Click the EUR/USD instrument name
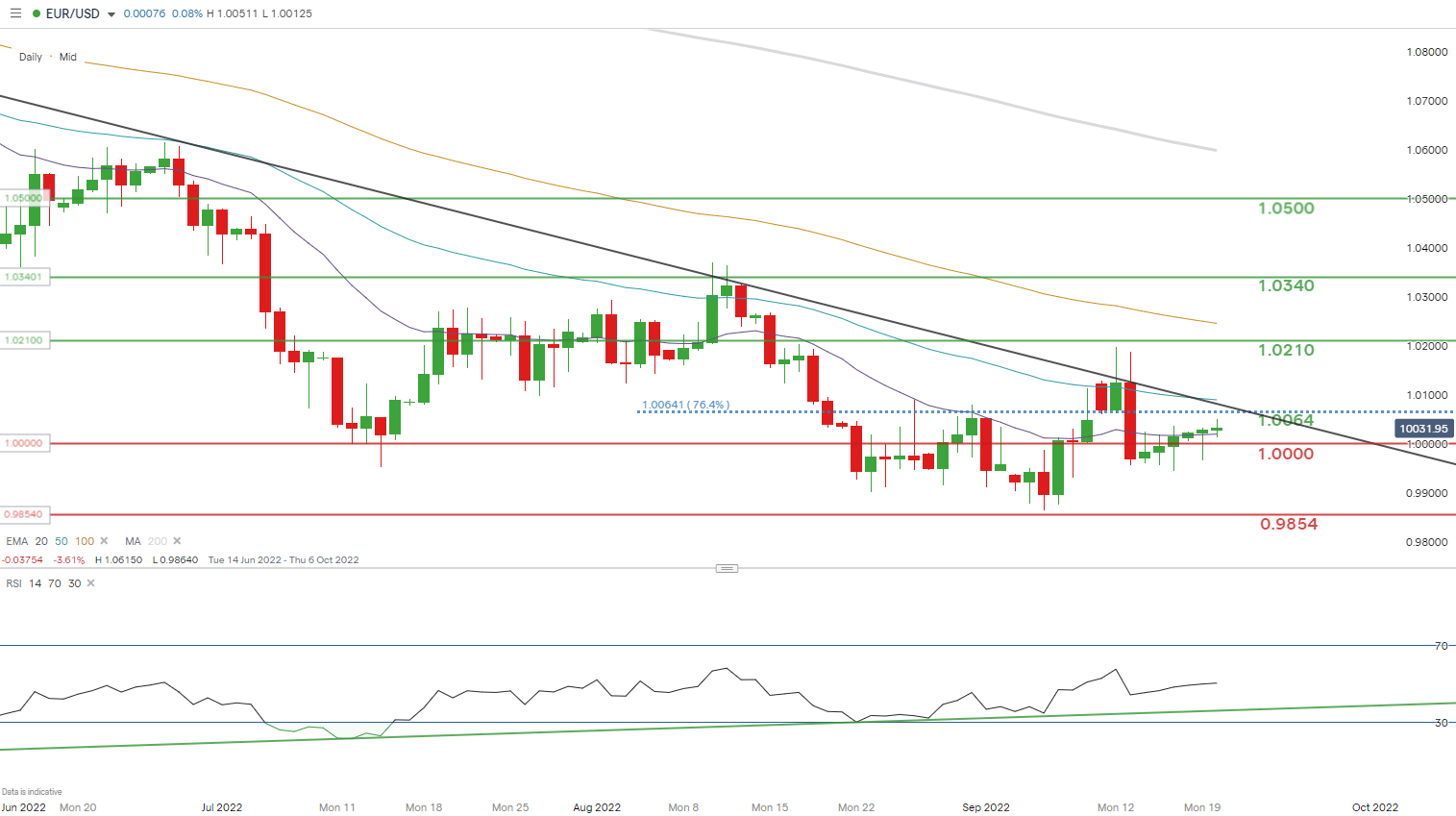 [x=73, y=14]
